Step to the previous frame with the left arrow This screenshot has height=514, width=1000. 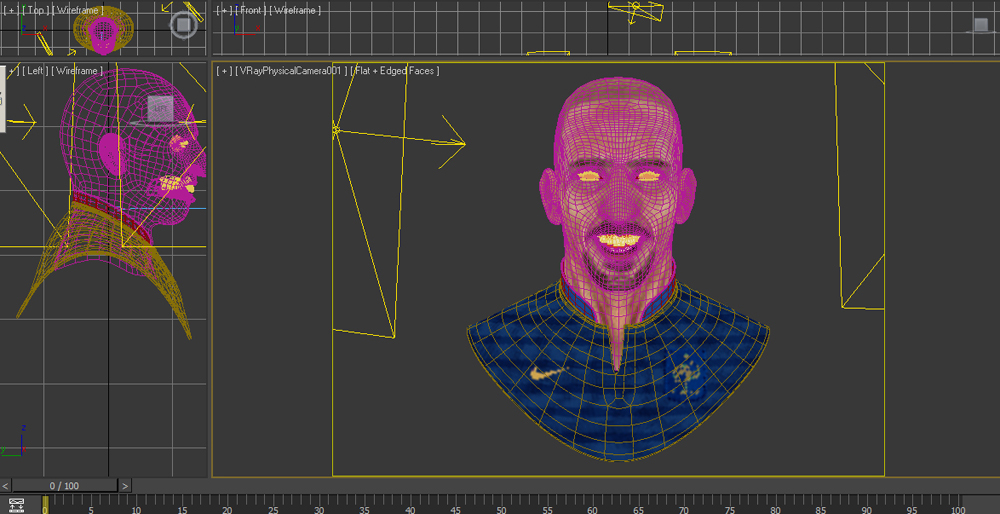(5, 486)
